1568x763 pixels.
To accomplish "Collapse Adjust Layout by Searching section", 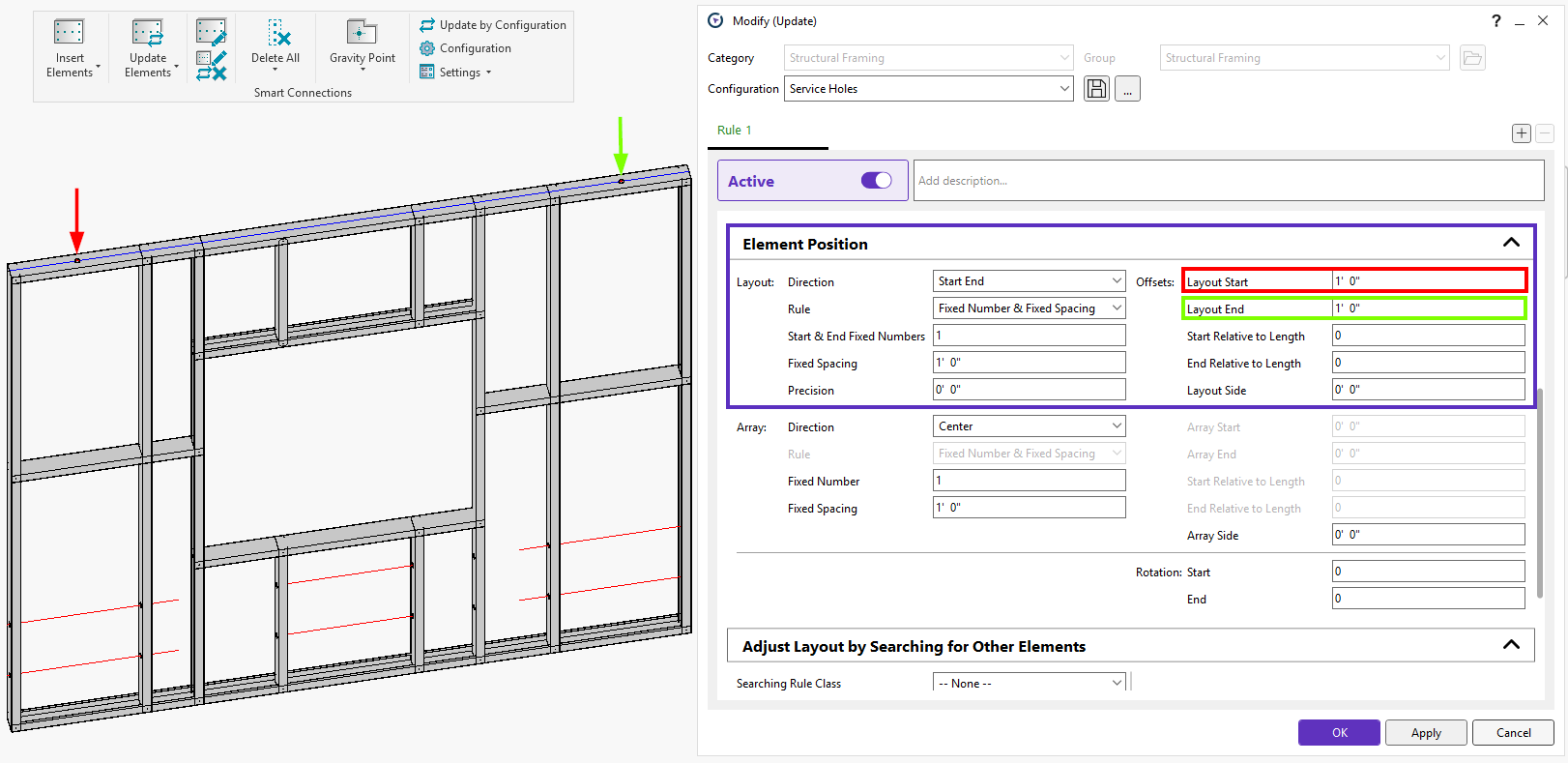I will pyautogui.click(x=1511, y=645).
